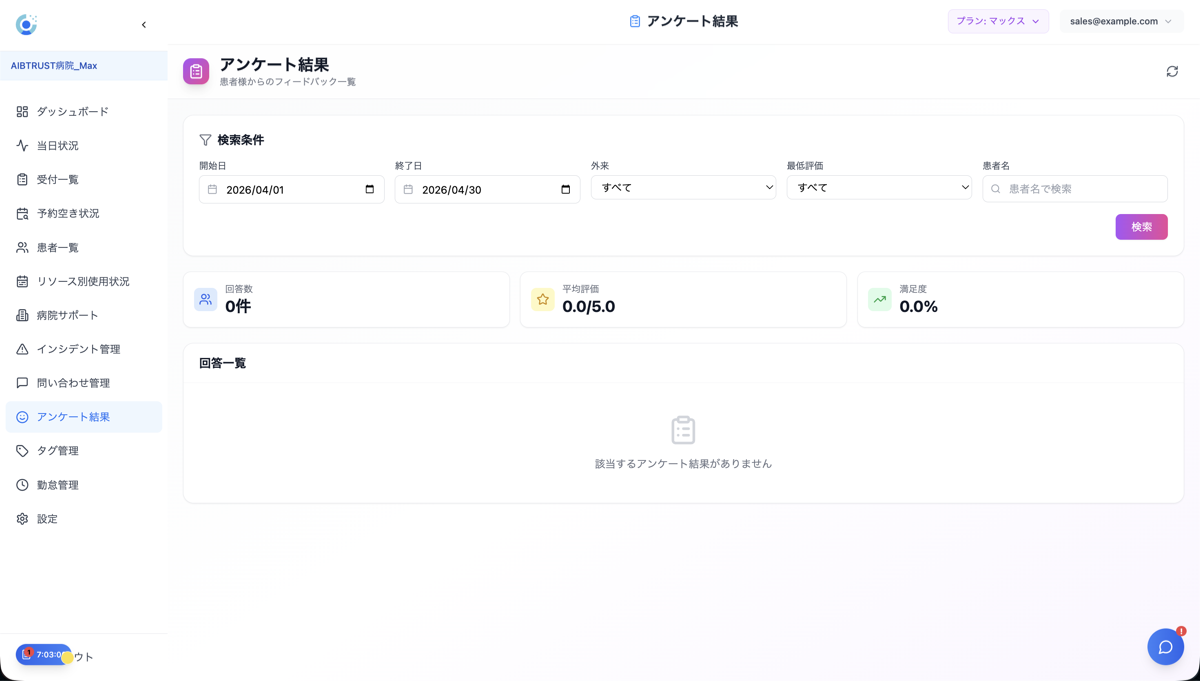Viewport: 1200px width, 681px height.
Task: Refresh アンケート結果 with the reload icon
Action: (x=1171, y=71)
